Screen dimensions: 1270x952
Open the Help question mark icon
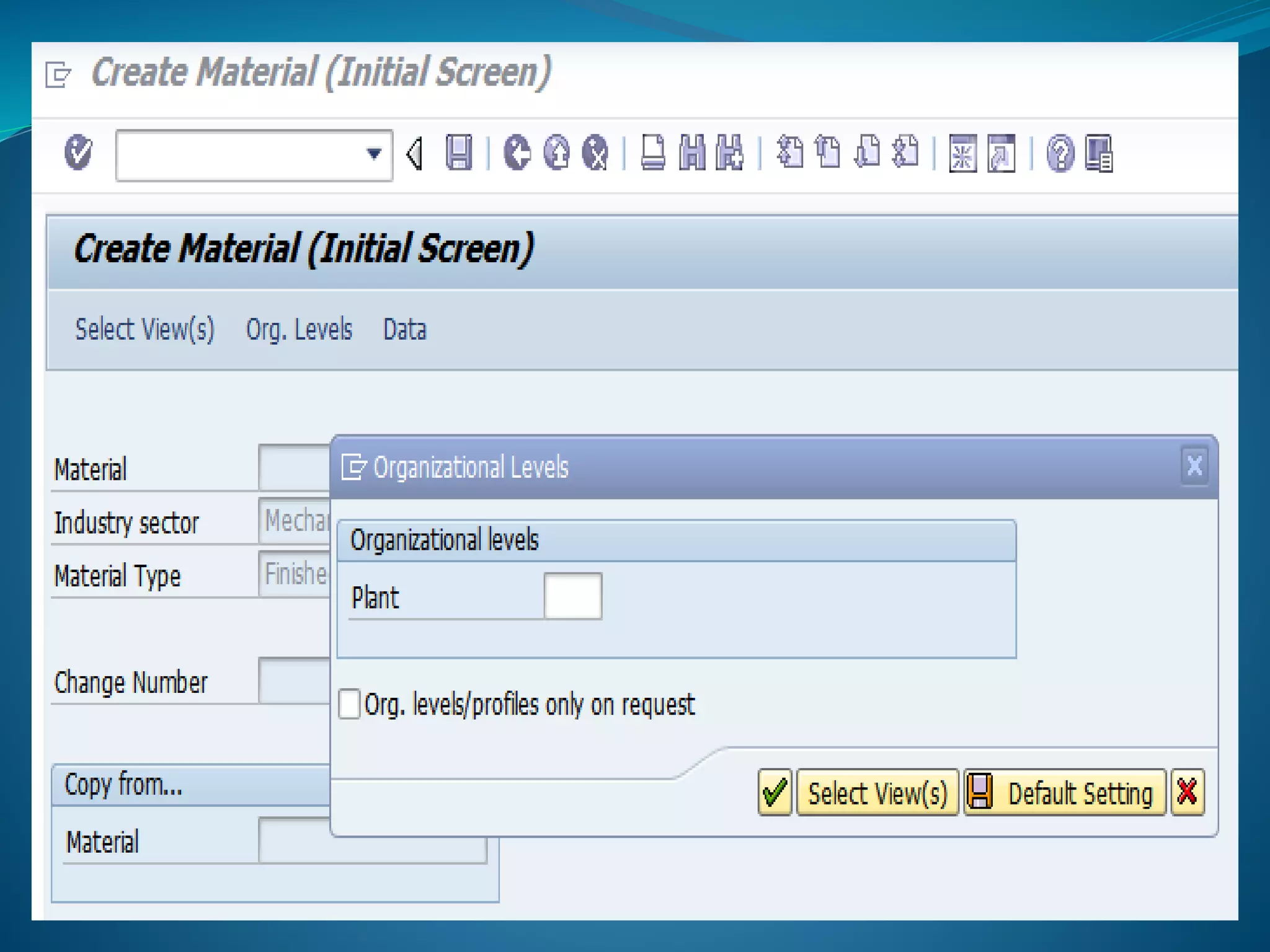pyautogui.click(x=1060, y=154)
